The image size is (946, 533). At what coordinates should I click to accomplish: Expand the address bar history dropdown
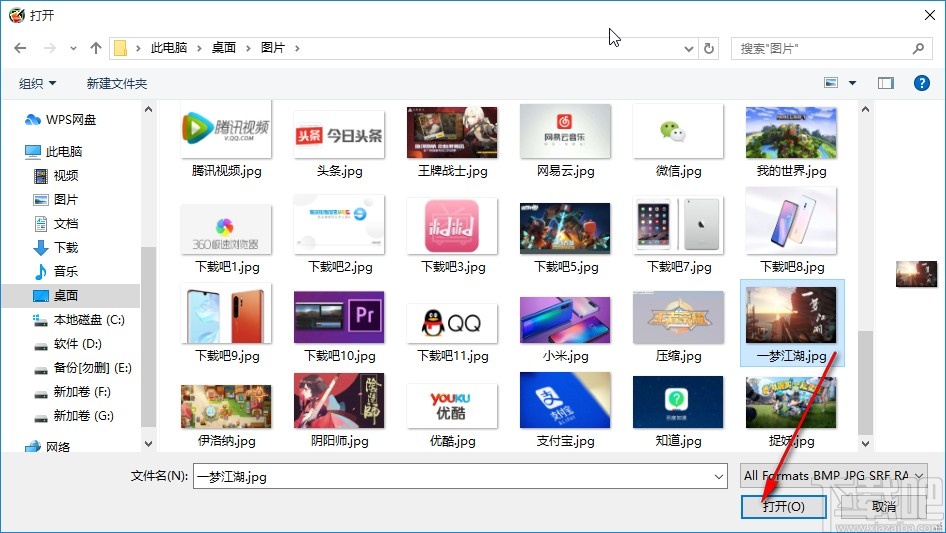tap(688, 49)
